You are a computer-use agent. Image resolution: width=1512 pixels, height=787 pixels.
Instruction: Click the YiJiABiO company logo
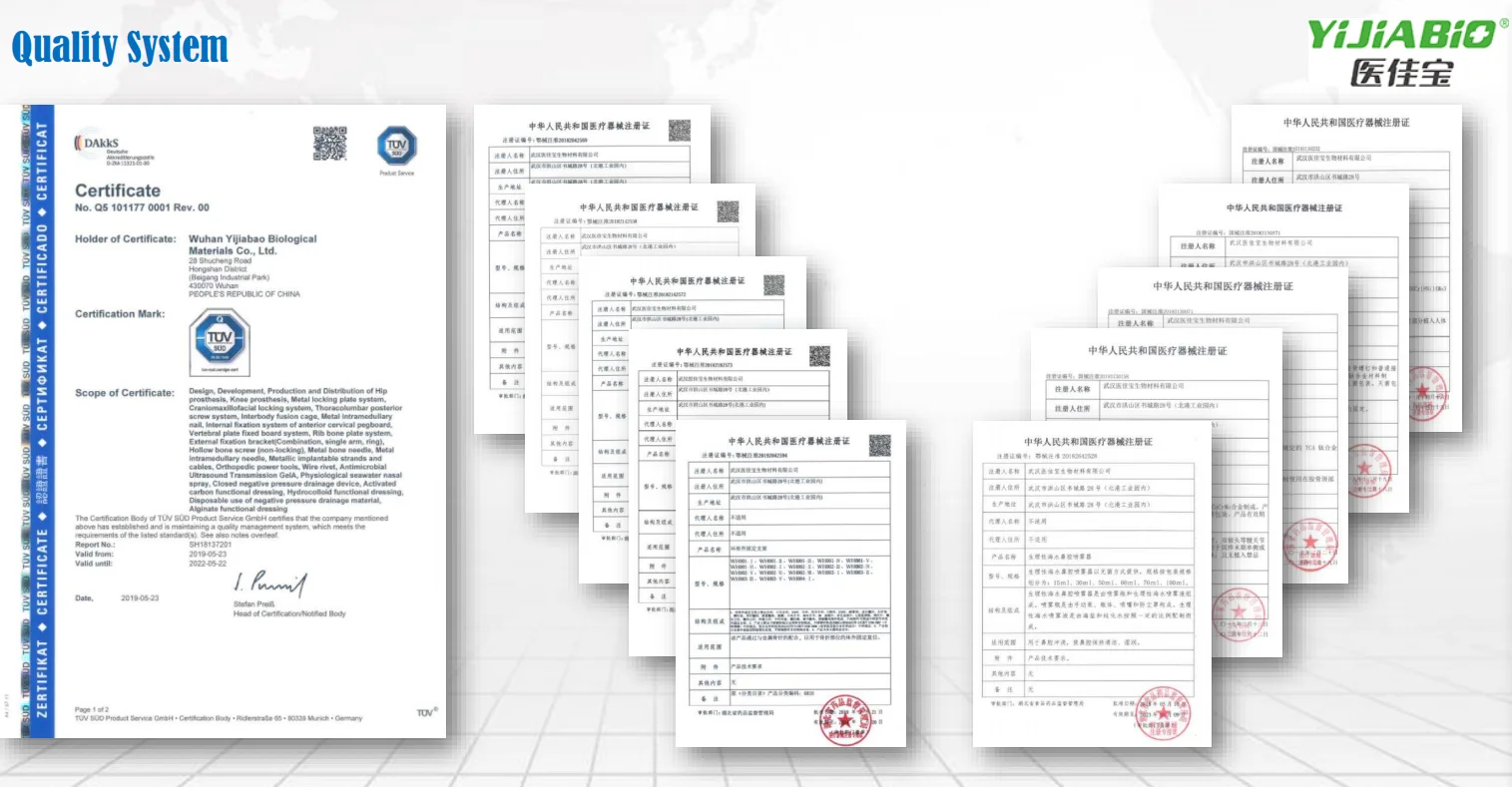pos(1406,34)
